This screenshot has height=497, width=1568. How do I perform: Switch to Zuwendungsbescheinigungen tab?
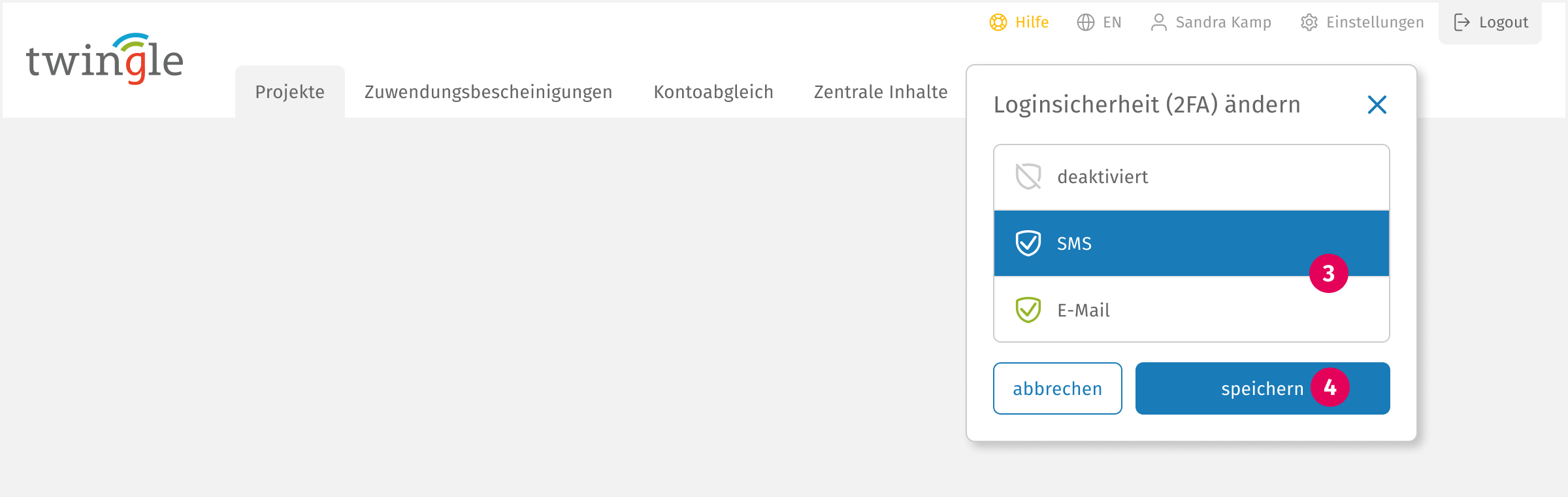489,92
